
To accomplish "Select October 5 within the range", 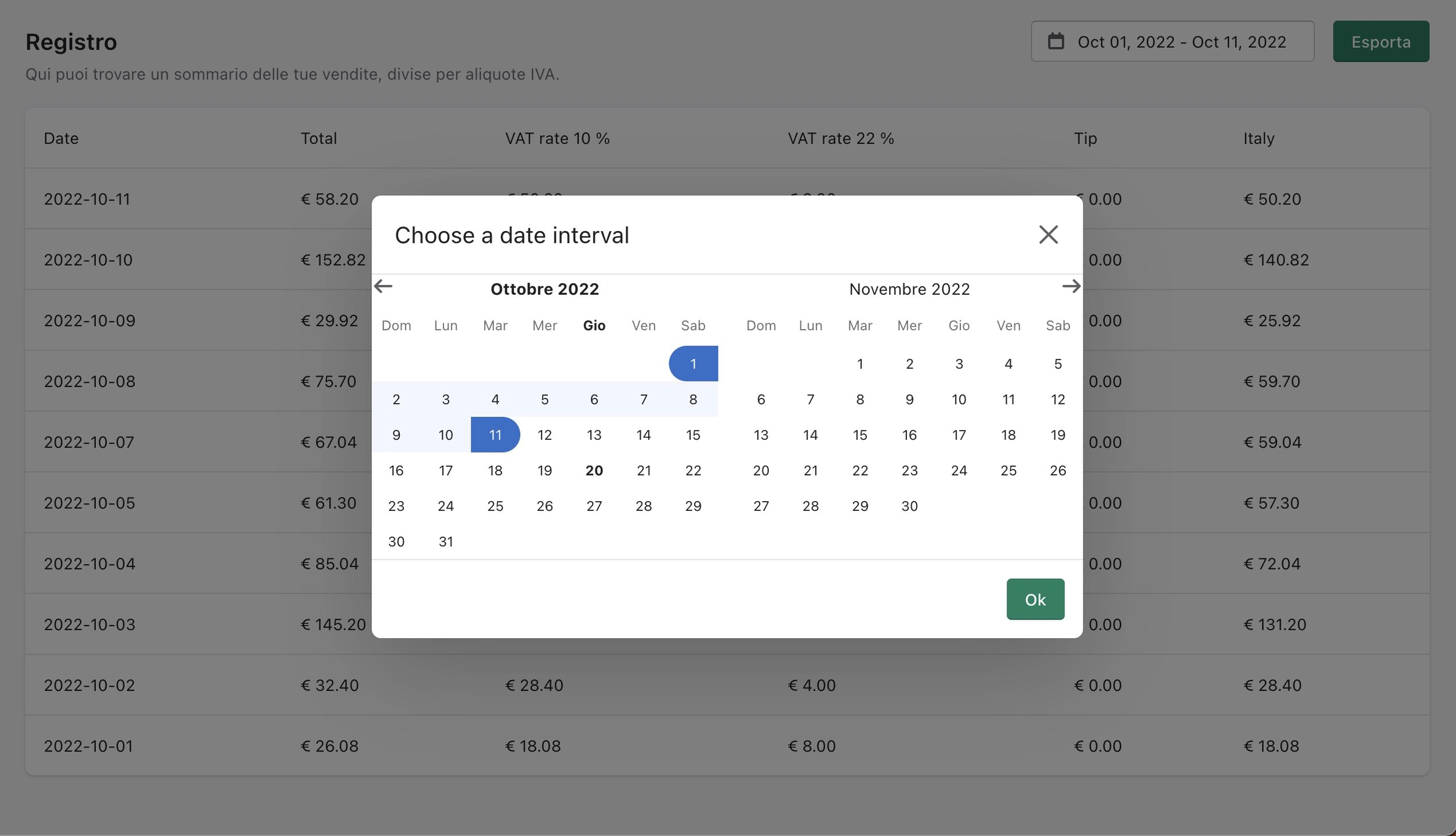I will [x=544, y=400].
